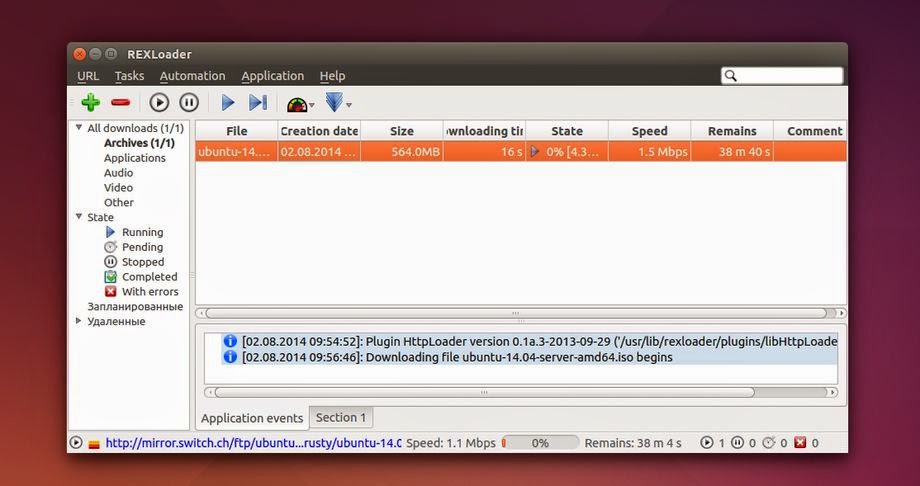
Task: Sort by Size column header
Action: tap(402, 131)
